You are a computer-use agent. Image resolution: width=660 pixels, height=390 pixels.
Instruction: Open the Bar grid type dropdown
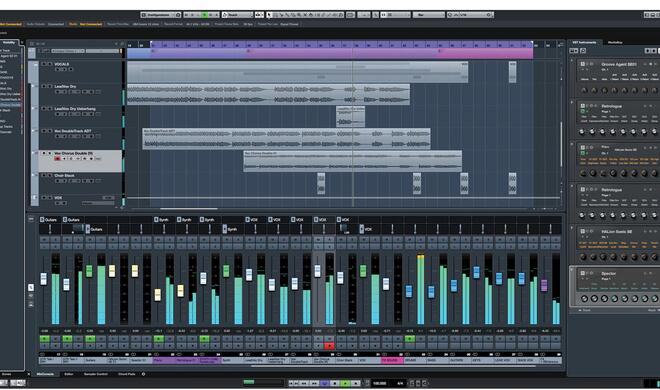[x=428, y=15]
